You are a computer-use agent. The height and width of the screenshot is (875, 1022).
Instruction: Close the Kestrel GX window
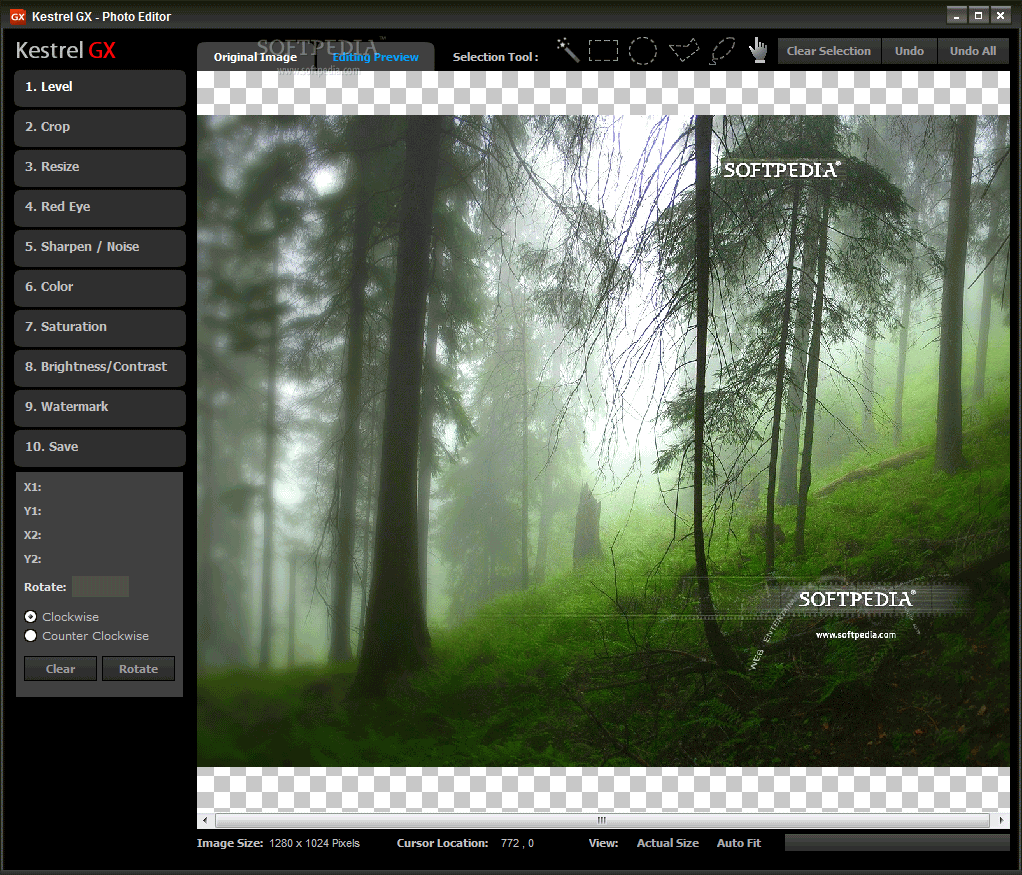point(1000,16)
